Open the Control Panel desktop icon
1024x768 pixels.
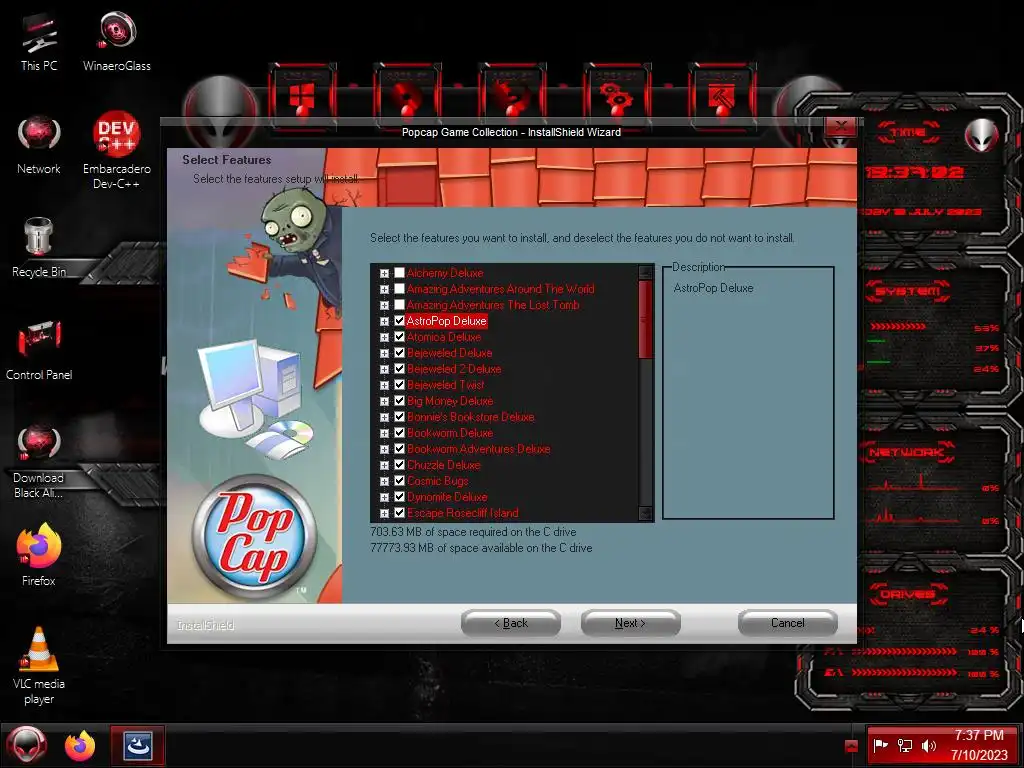(x=39, y=351)
